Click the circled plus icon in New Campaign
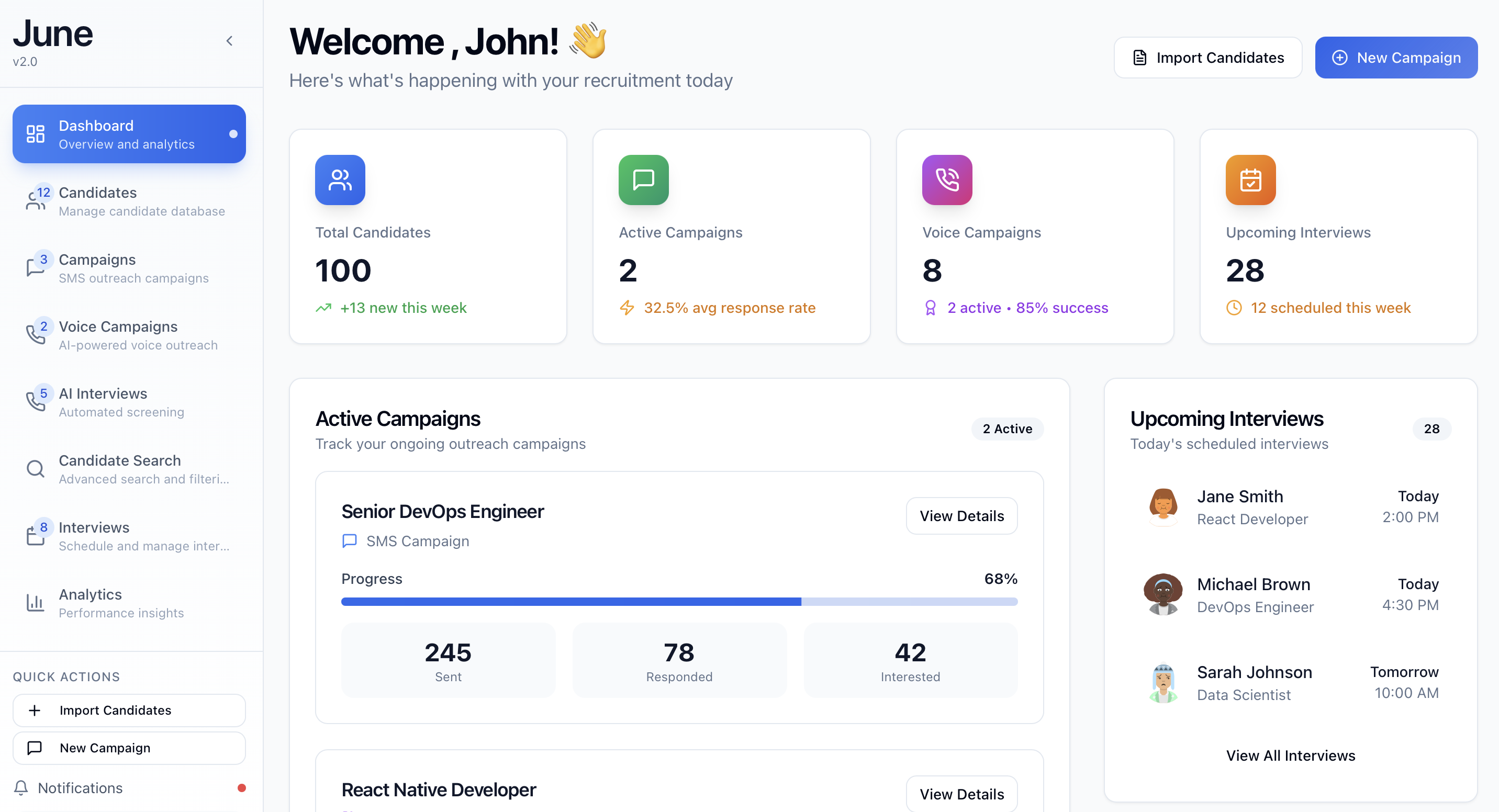Screen dimensions: 1499x812 [x=1339, y=58]
